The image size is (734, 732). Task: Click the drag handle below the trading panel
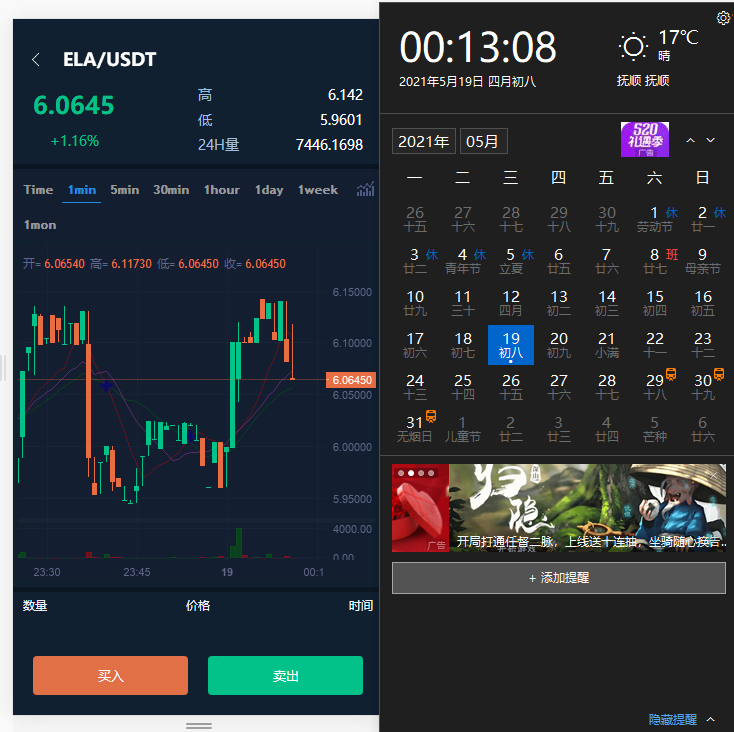coord(199,724)
